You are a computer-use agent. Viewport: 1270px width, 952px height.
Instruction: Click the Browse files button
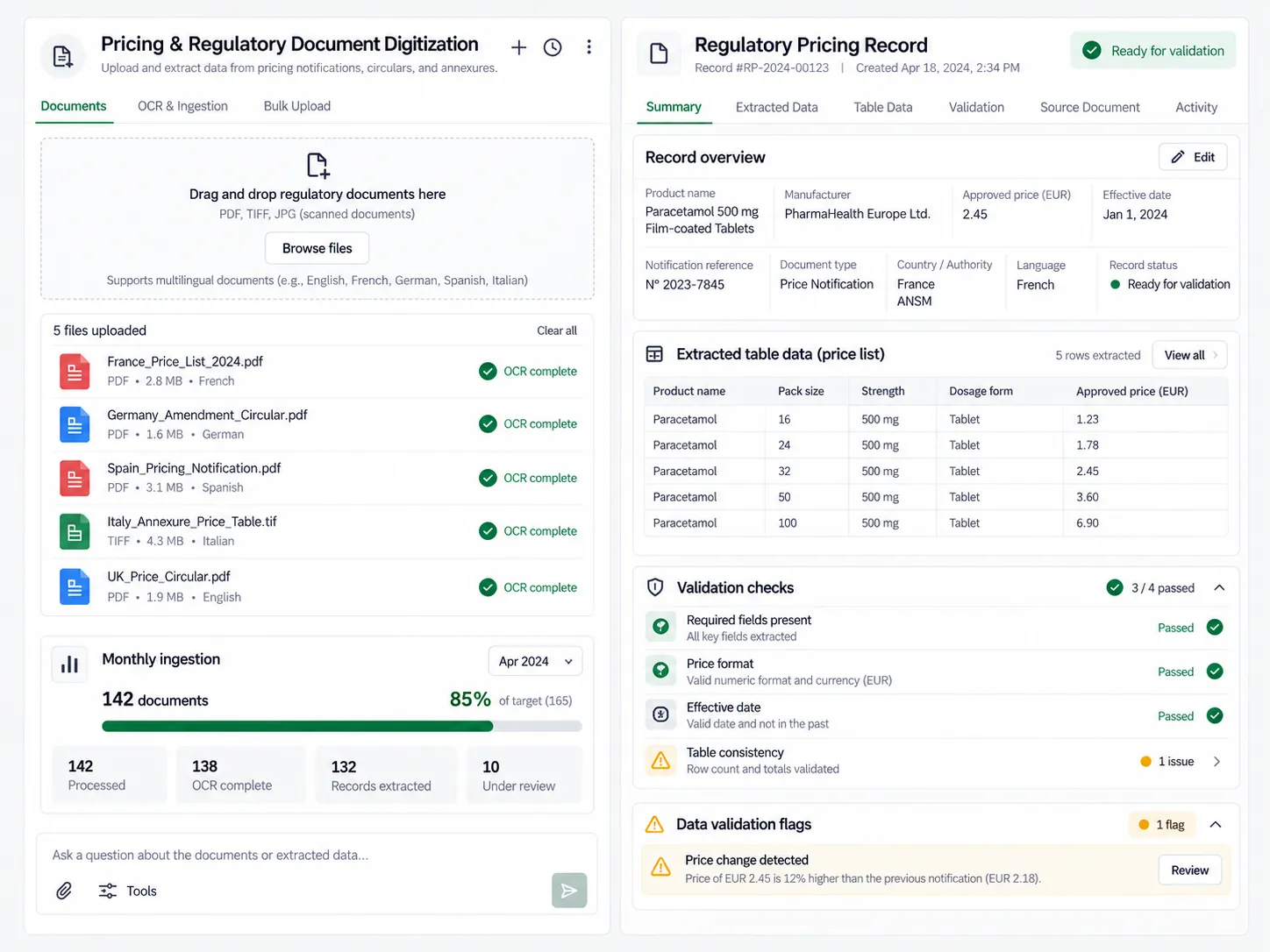(317, 248)
